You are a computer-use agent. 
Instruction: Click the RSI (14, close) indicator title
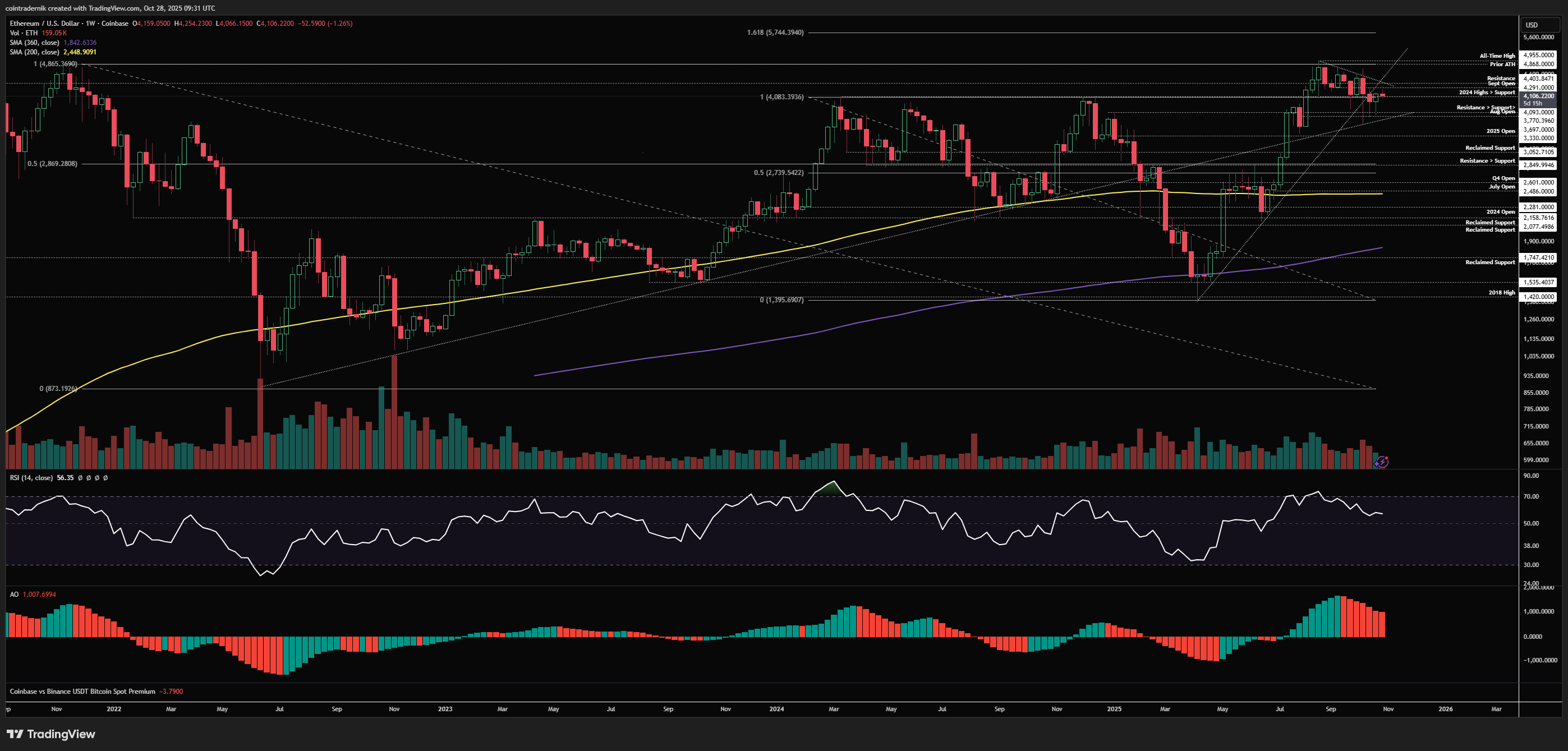31,478
